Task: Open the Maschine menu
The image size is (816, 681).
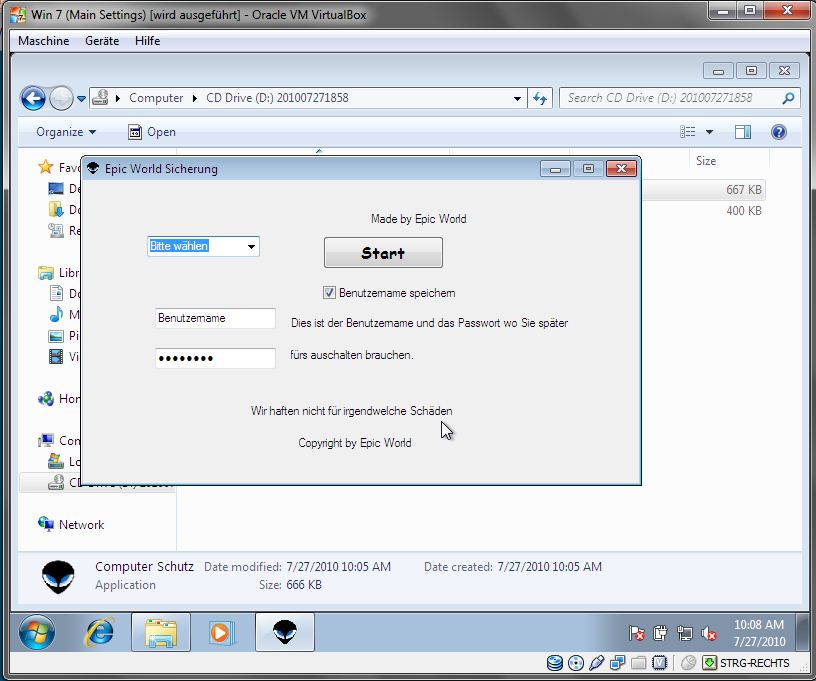Action: (44, 41)
